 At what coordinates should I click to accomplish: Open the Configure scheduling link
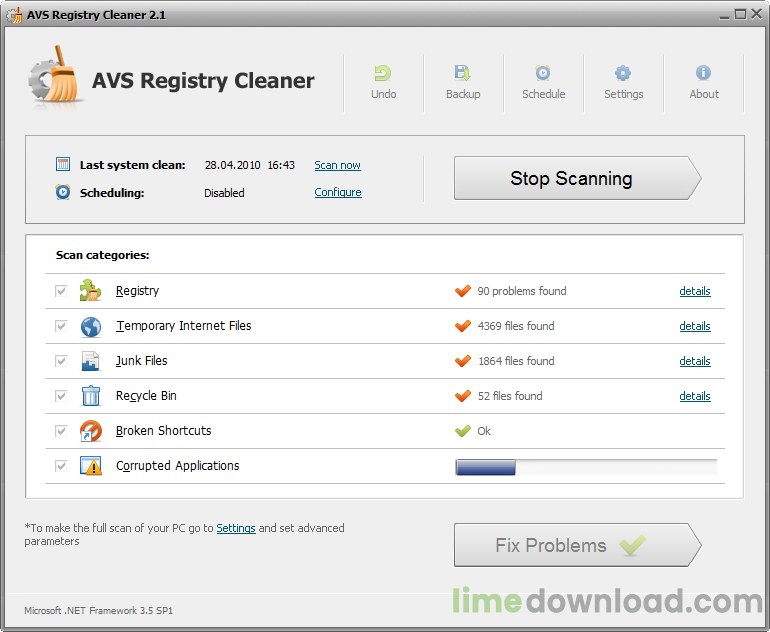pyautogui.click(x=338, y=192)
